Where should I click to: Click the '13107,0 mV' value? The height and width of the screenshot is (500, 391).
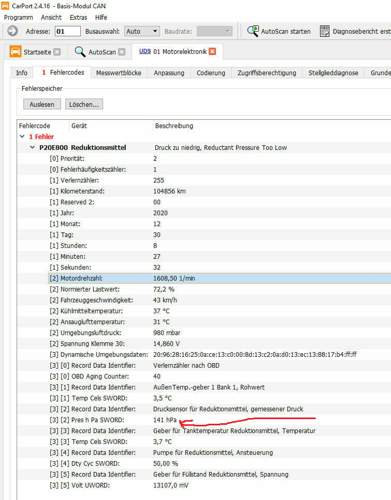pyautogui.click(x=171, y=485)
